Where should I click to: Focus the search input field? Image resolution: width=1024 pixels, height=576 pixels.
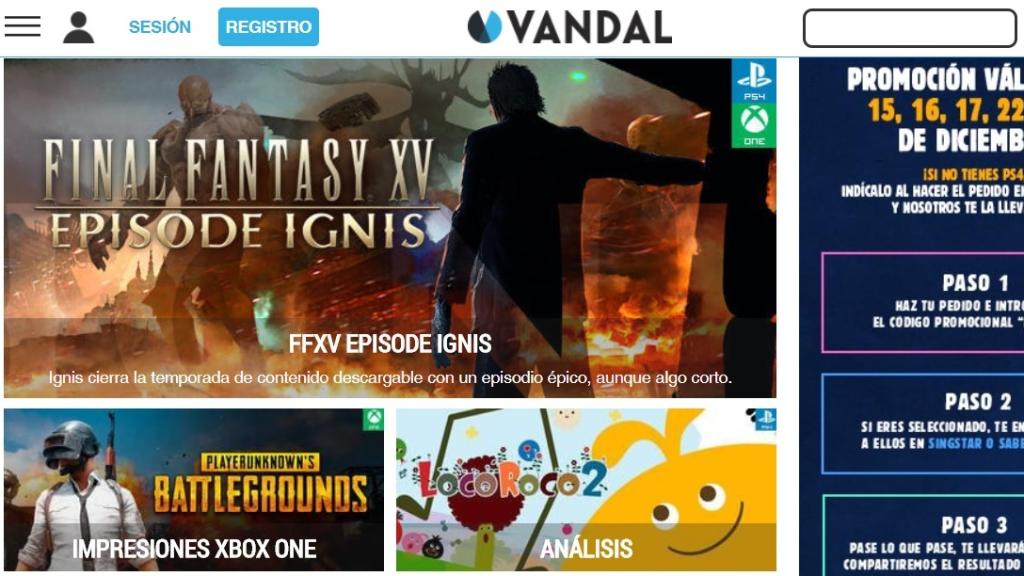[x=910, y=28]
